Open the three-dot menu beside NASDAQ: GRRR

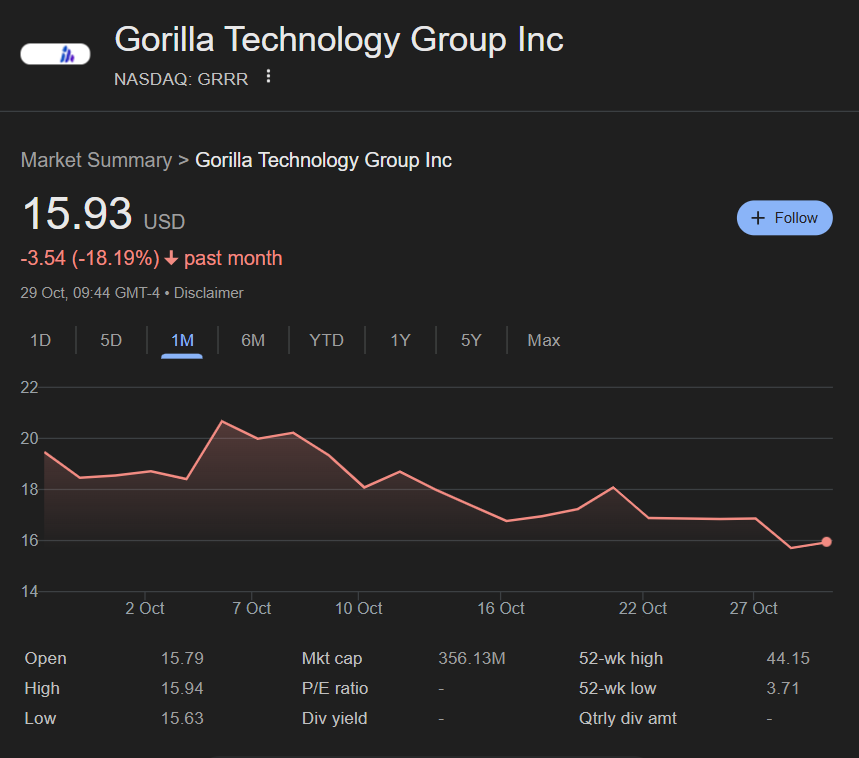268,77
